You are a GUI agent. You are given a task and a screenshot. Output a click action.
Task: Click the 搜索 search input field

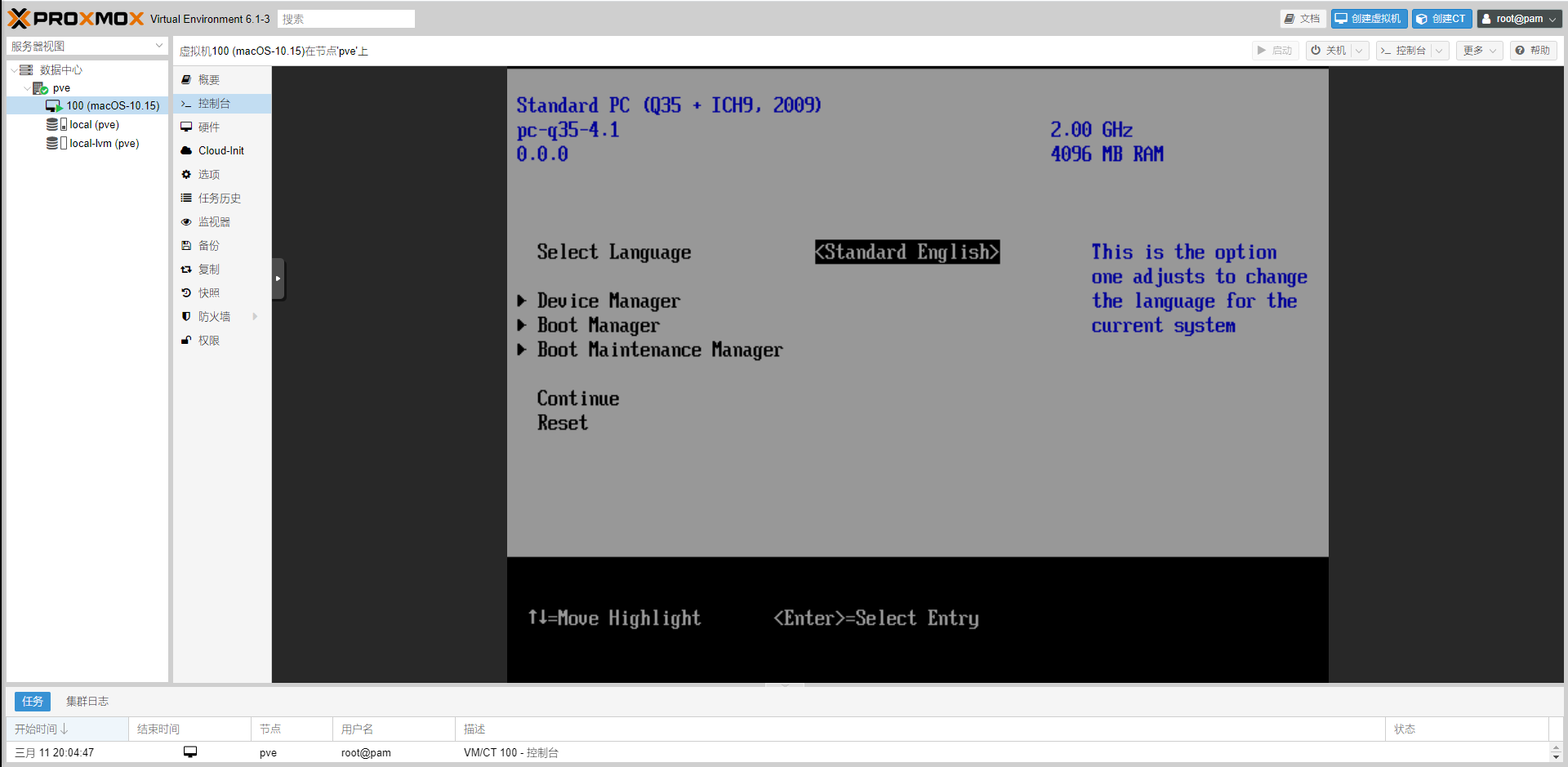(345, 19)
